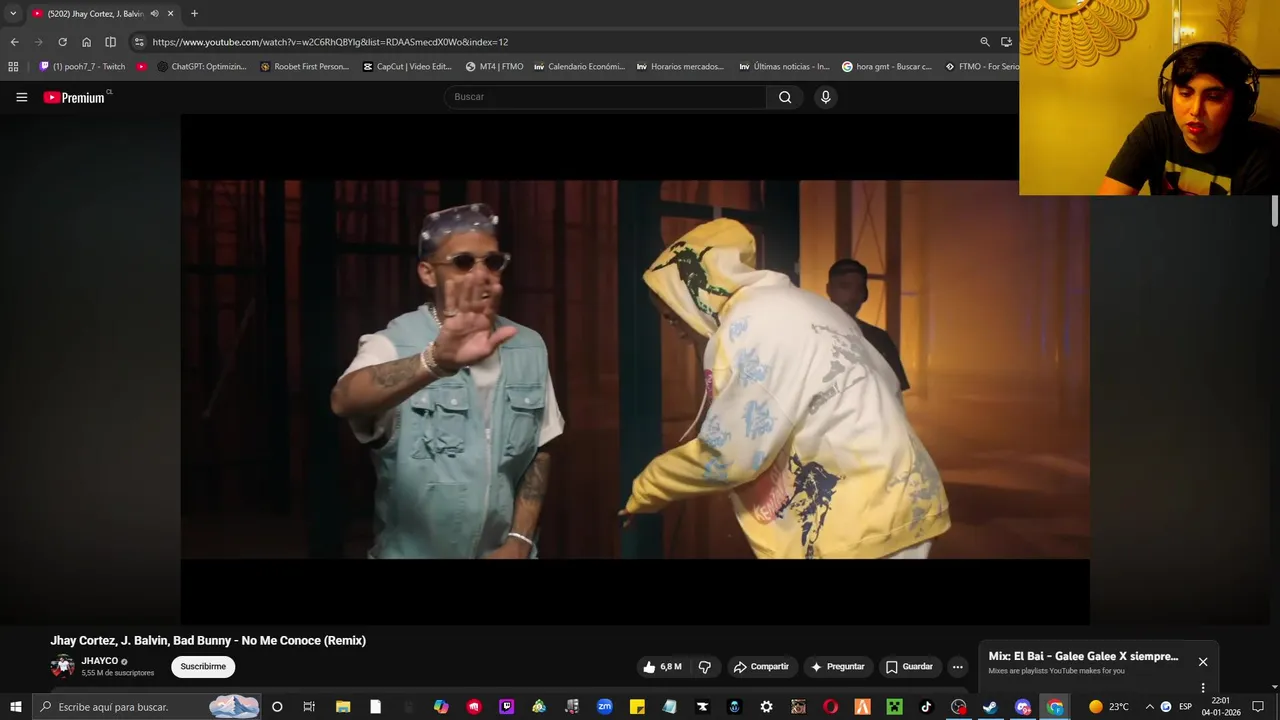Open the JHAYCO channel name
Viewport: 1280px width, 720px height.
100,661
